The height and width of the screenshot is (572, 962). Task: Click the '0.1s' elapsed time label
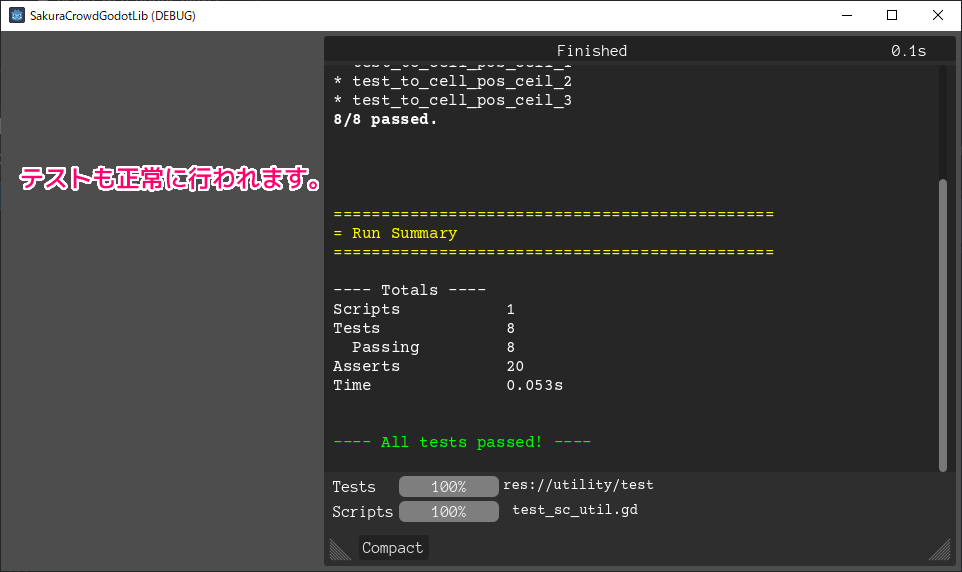click(909, 51)
